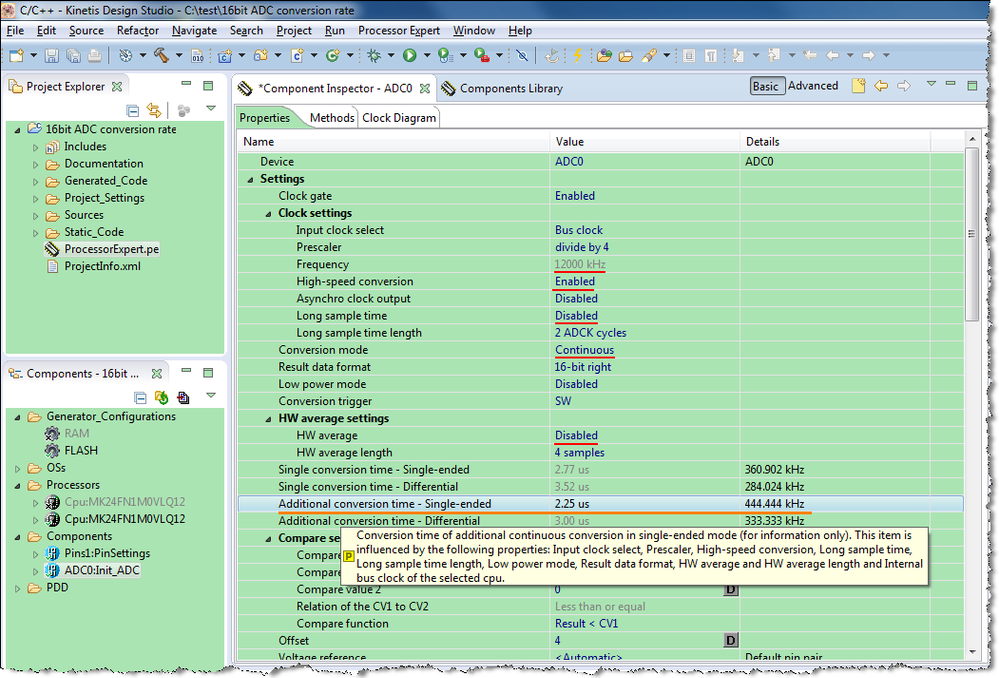This screenshot has height=678, width=999.
Task: Select Basic view mode toggle
Action: [765, 87]
